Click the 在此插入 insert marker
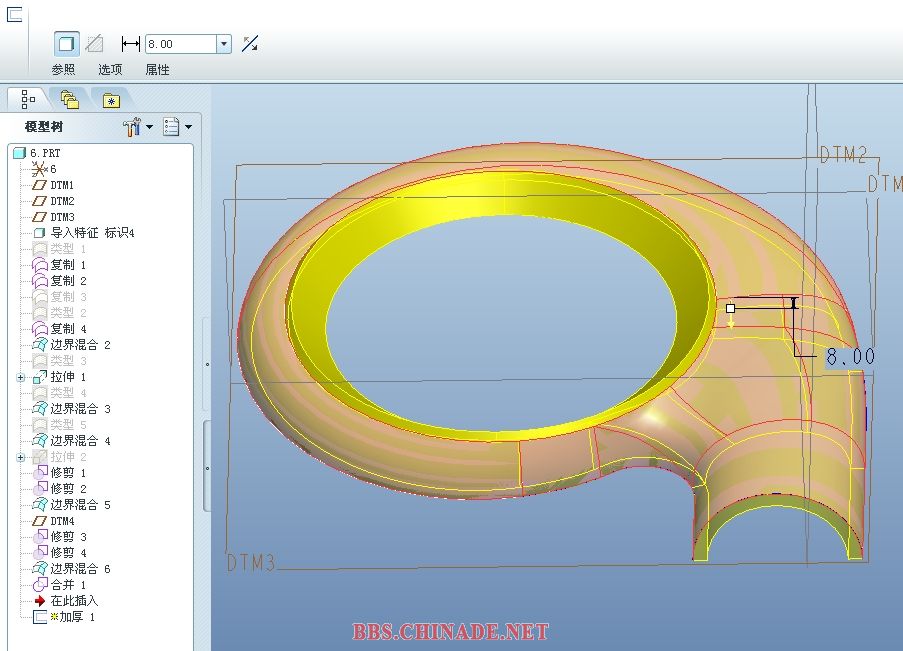 tap(74, 601)
